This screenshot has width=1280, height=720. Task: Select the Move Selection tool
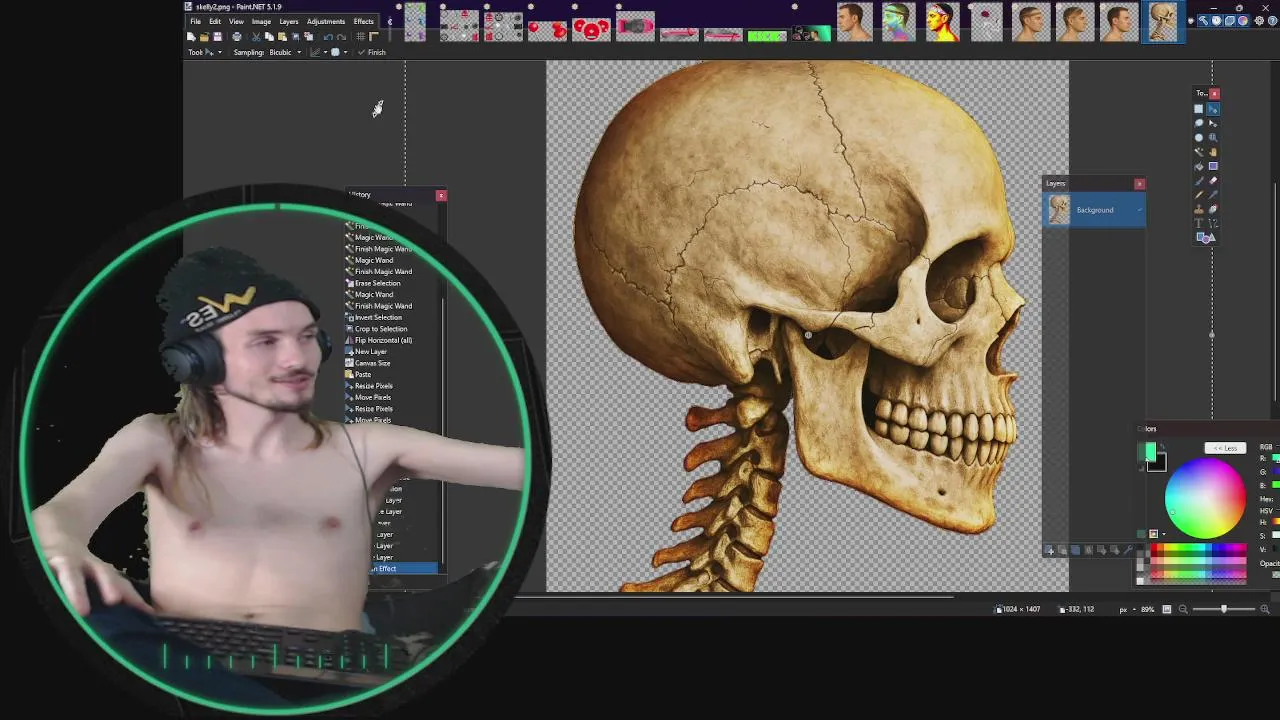pyautogui.click(x=1213, y=123)
